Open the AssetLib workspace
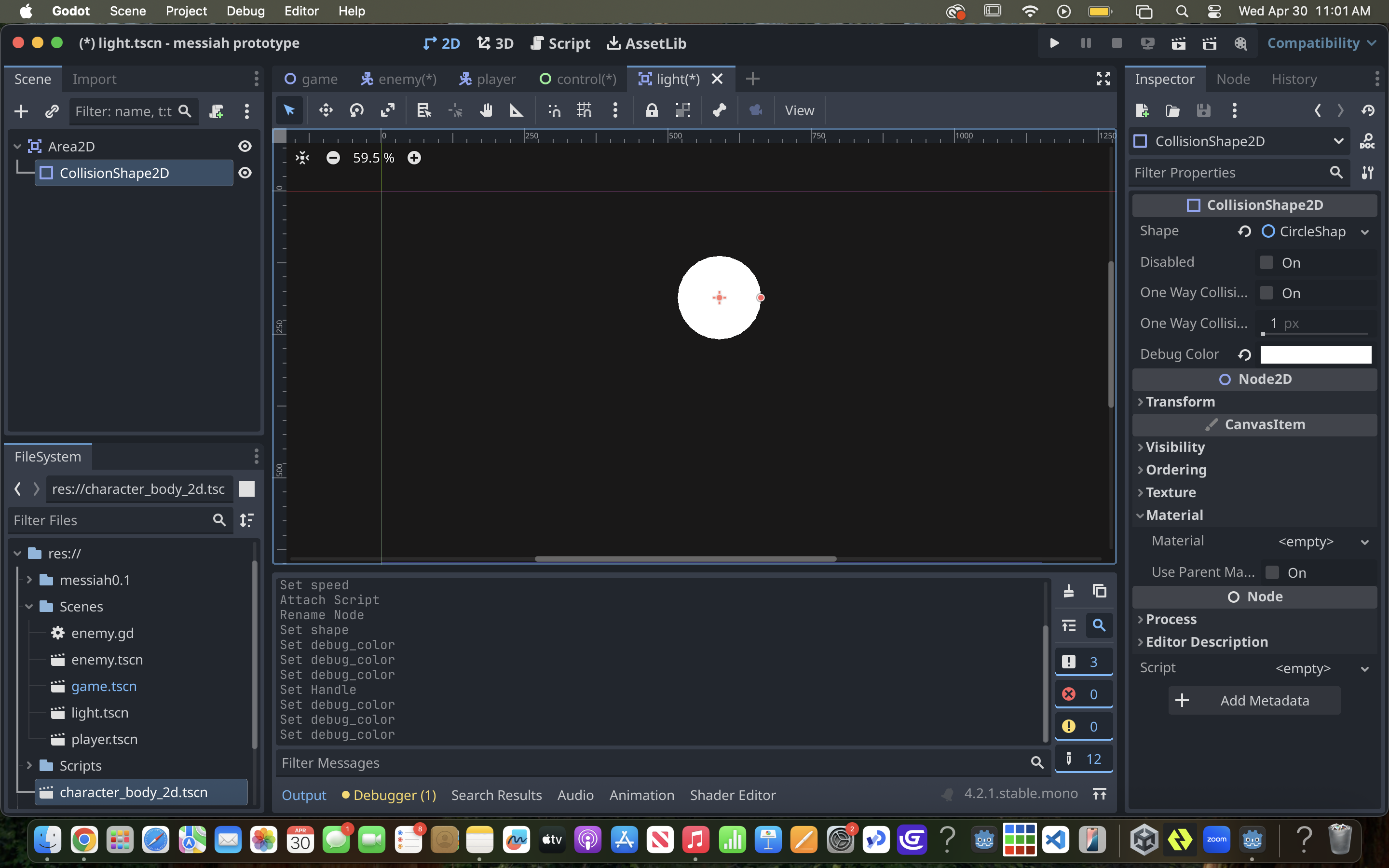The width and height of the screenshot is (1389, 868). click(x=646, y=43)
